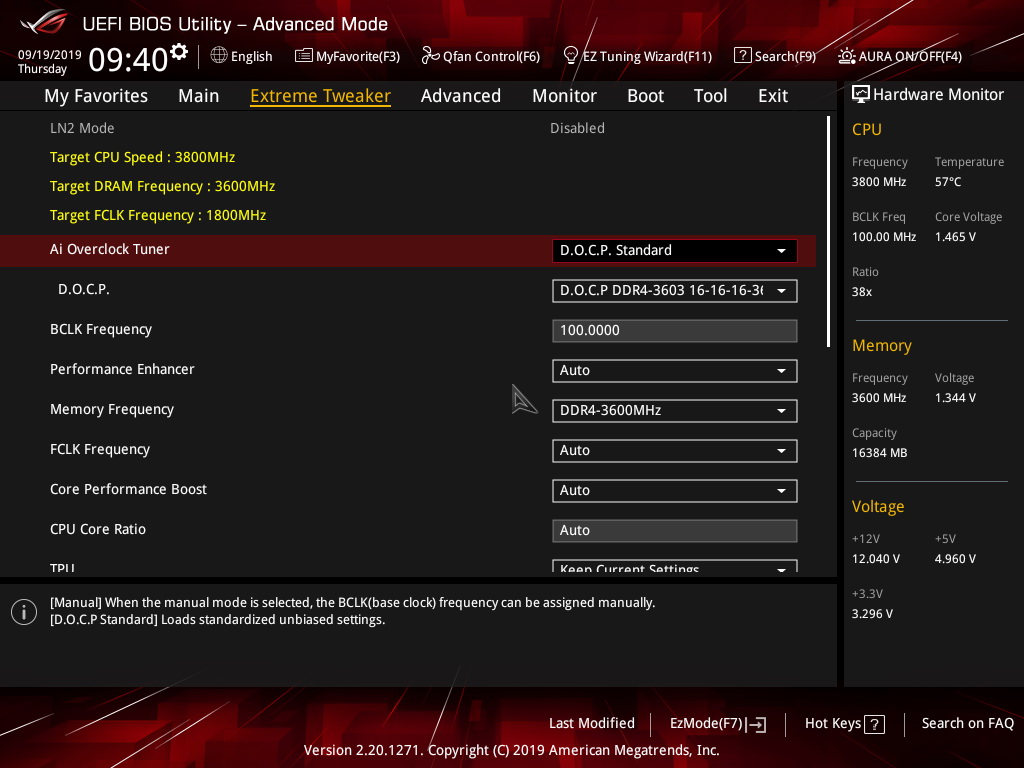Start EZ Tuning Wizard(F11)

click(x=647, y=56)
